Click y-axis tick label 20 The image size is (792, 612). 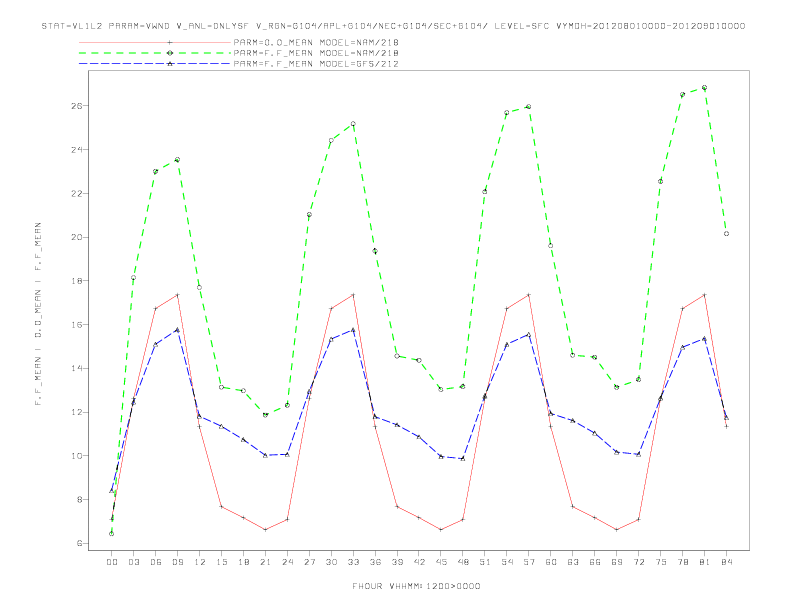coord(76,237)
